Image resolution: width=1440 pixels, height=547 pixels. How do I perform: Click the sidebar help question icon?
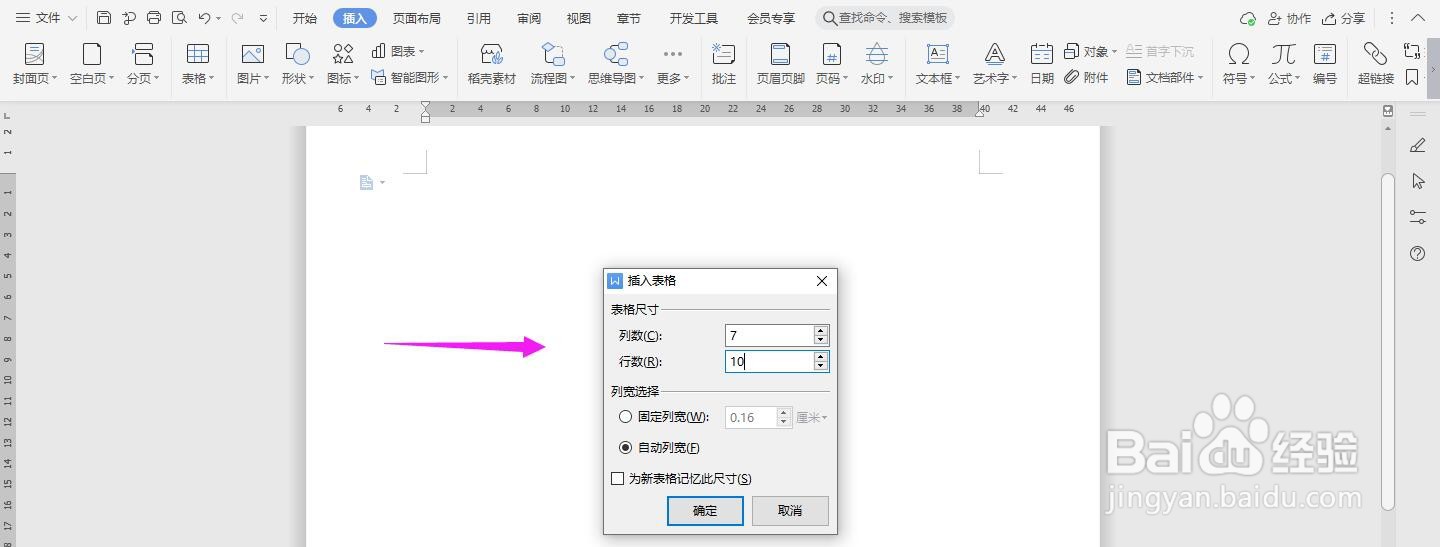click(x=1417, y=254)
